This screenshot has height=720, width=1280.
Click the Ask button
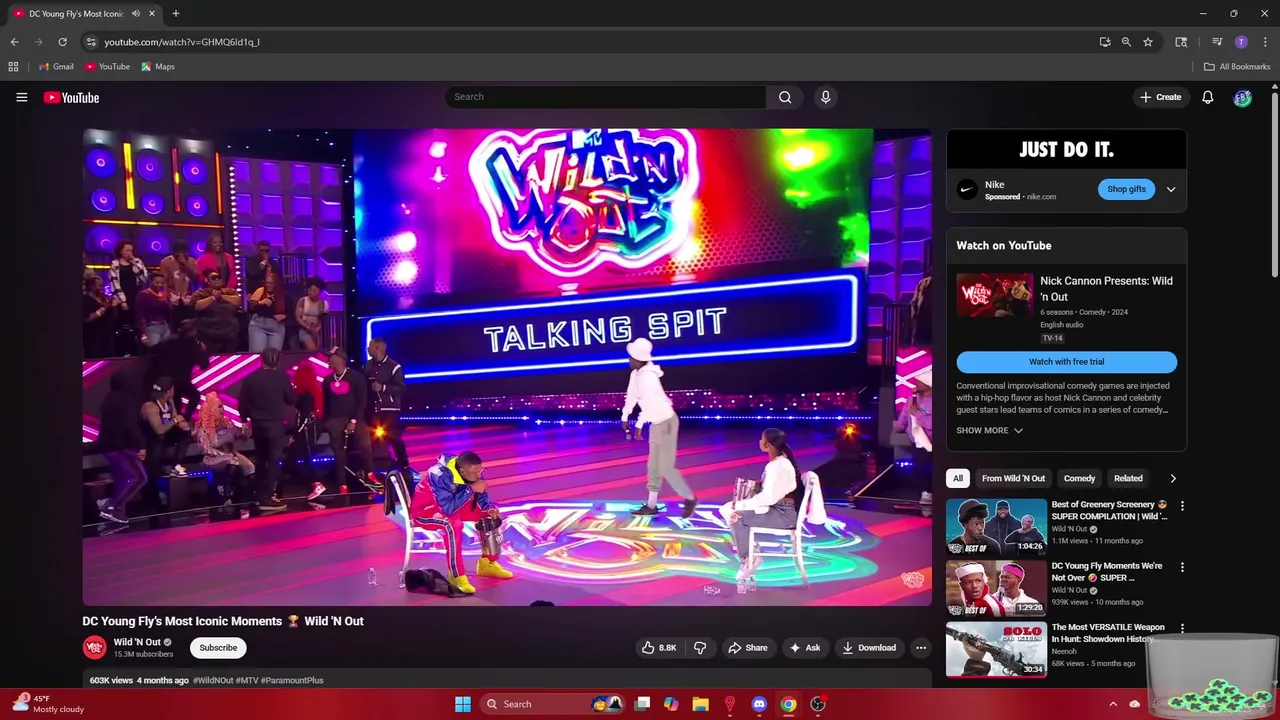click(805, 647)
